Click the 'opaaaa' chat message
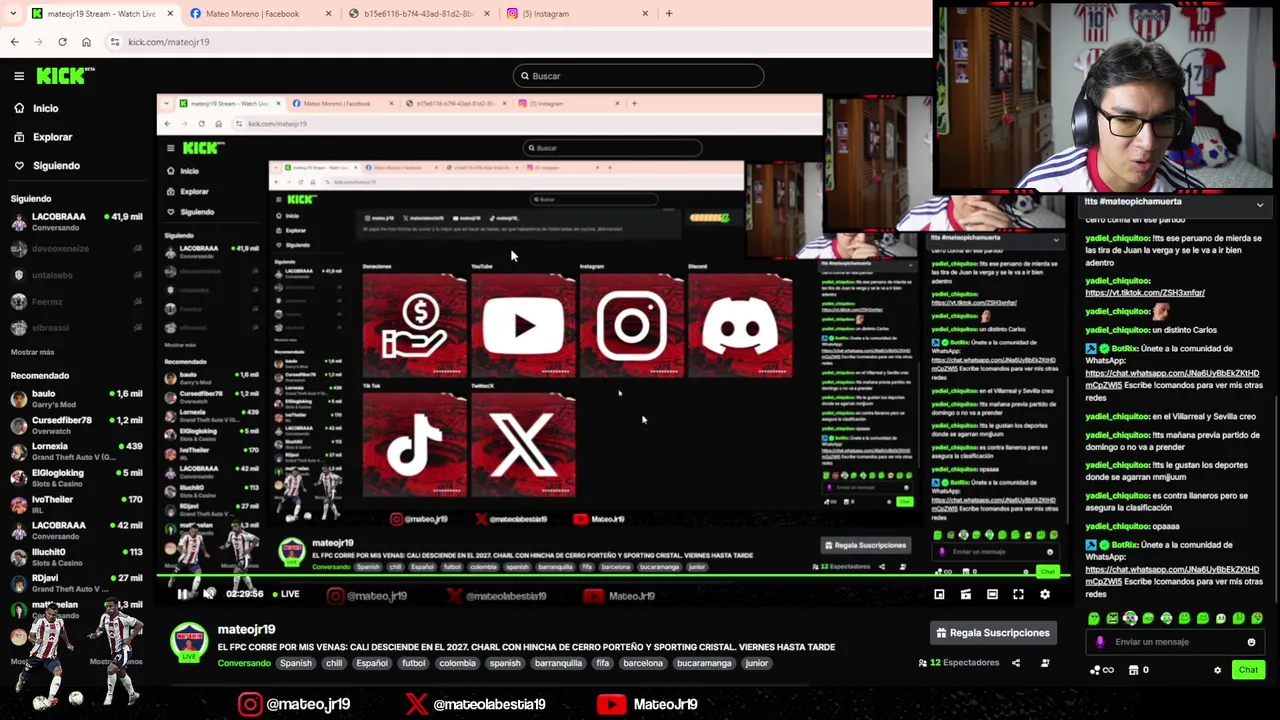 1132,526
